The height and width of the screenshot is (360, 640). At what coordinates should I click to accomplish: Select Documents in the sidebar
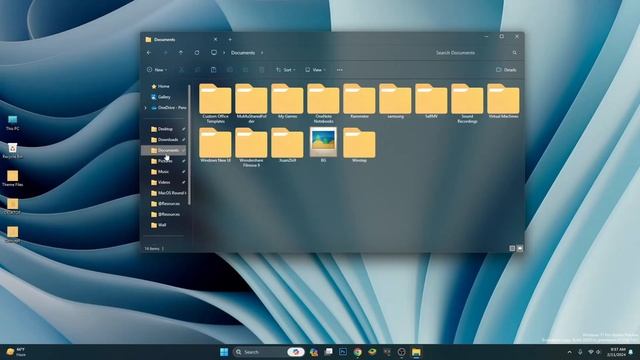tap(164, 150)
